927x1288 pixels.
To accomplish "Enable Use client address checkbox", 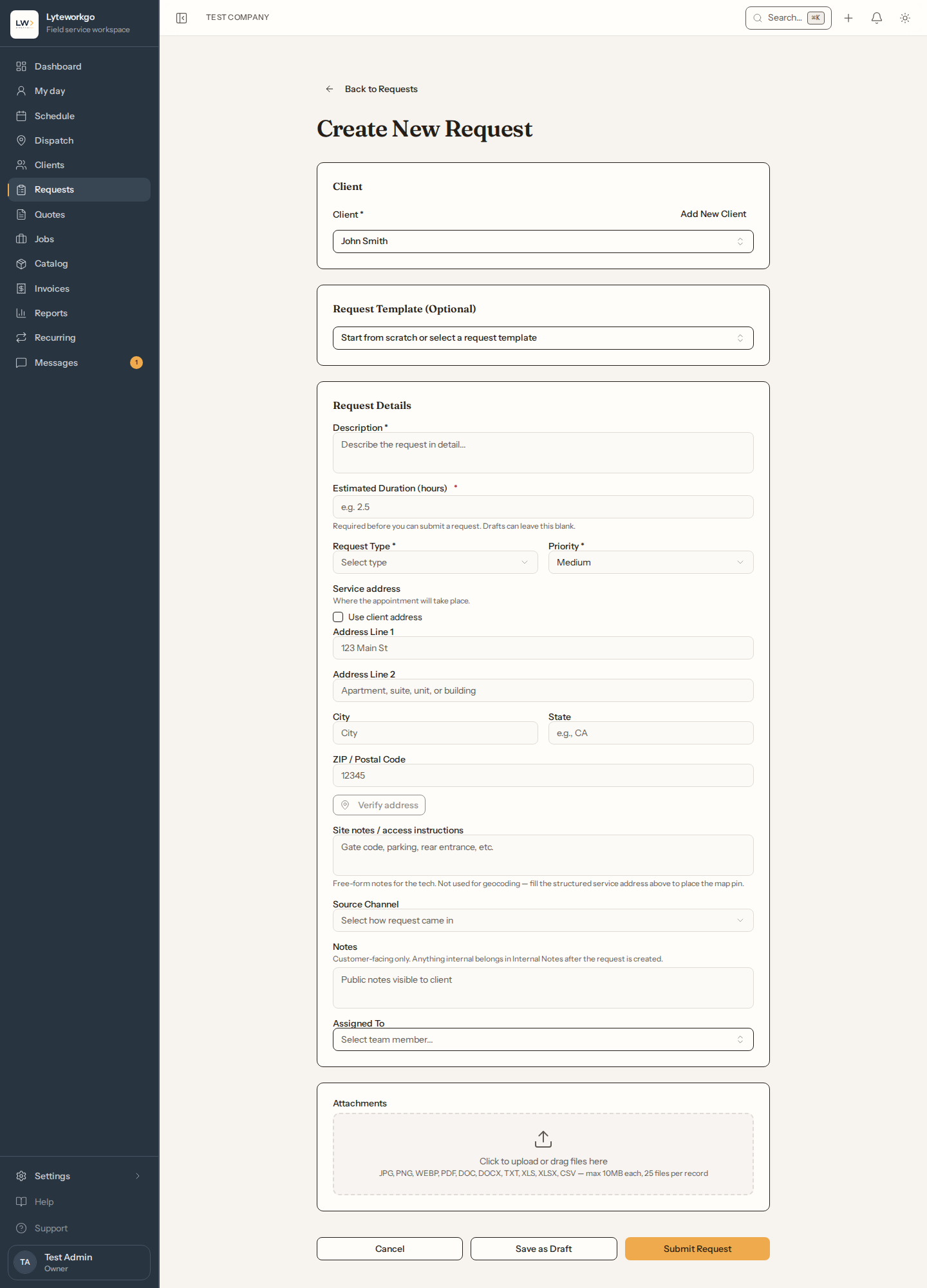I will 338,617.
